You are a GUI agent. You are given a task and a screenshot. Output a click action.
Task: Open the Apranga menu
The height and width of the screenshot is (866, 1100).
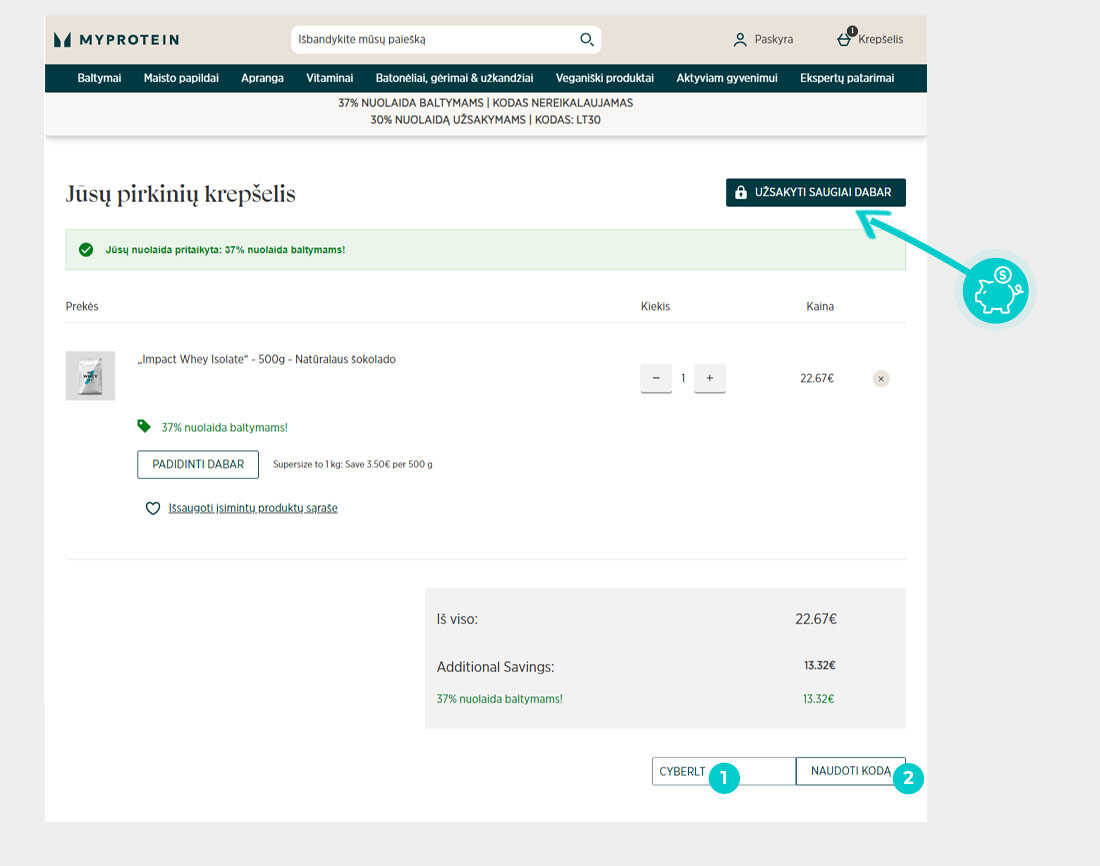pyautogui.click(x=262, y=78)
